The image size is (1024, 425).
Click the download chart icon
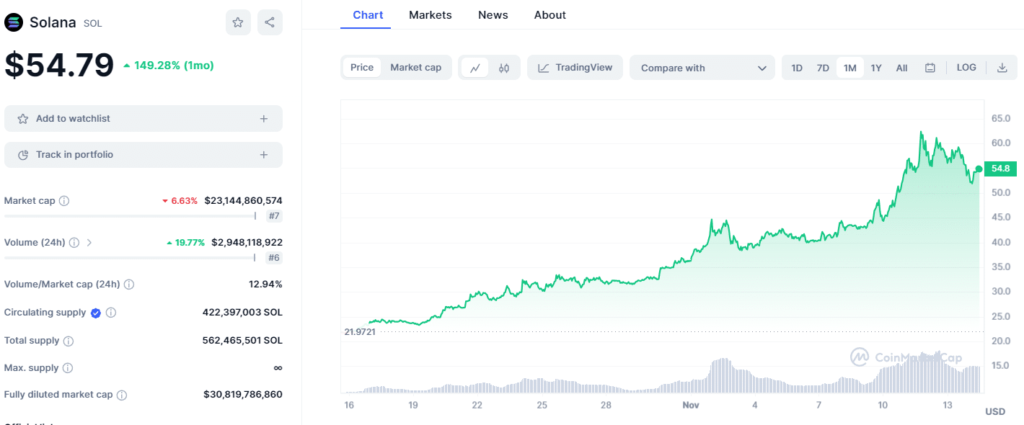[1002, 68]
